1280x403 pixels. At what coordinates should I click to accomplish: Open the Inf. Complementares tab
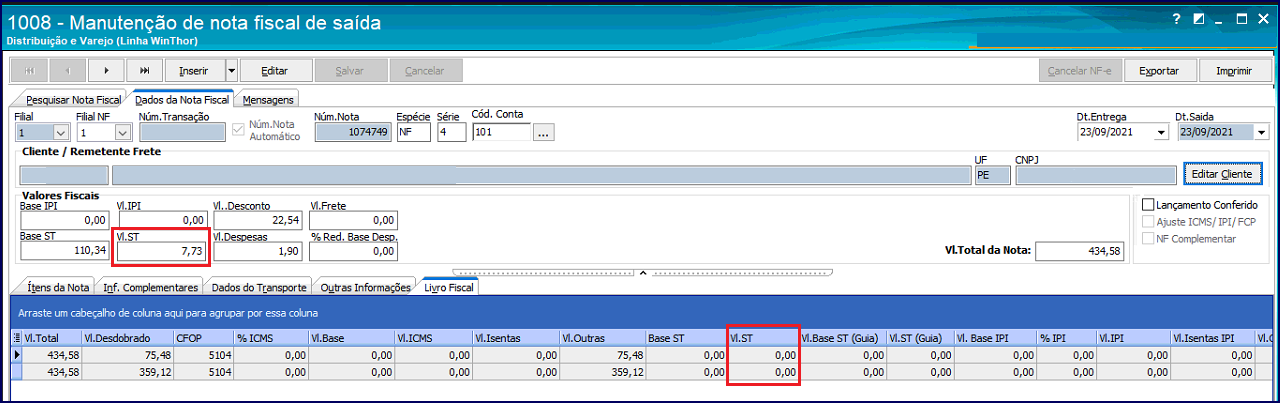point(151,288)
